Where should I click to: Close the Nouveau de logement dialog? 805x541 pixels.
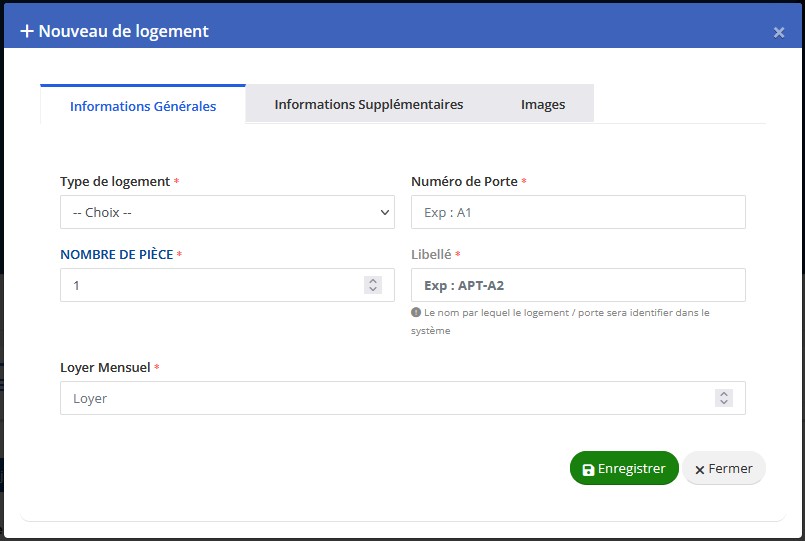(779, 32)
